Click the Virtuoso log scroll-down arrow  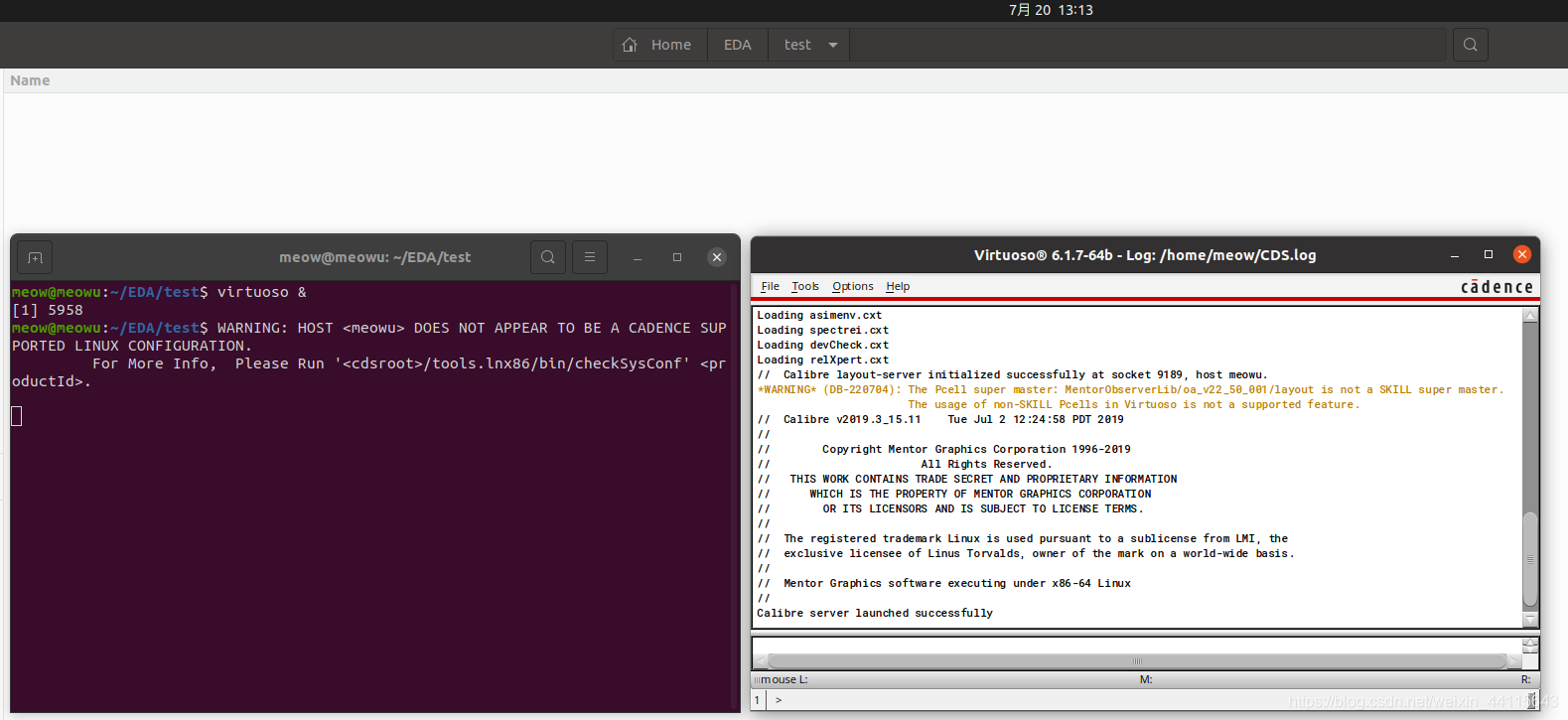[1530, 620]
